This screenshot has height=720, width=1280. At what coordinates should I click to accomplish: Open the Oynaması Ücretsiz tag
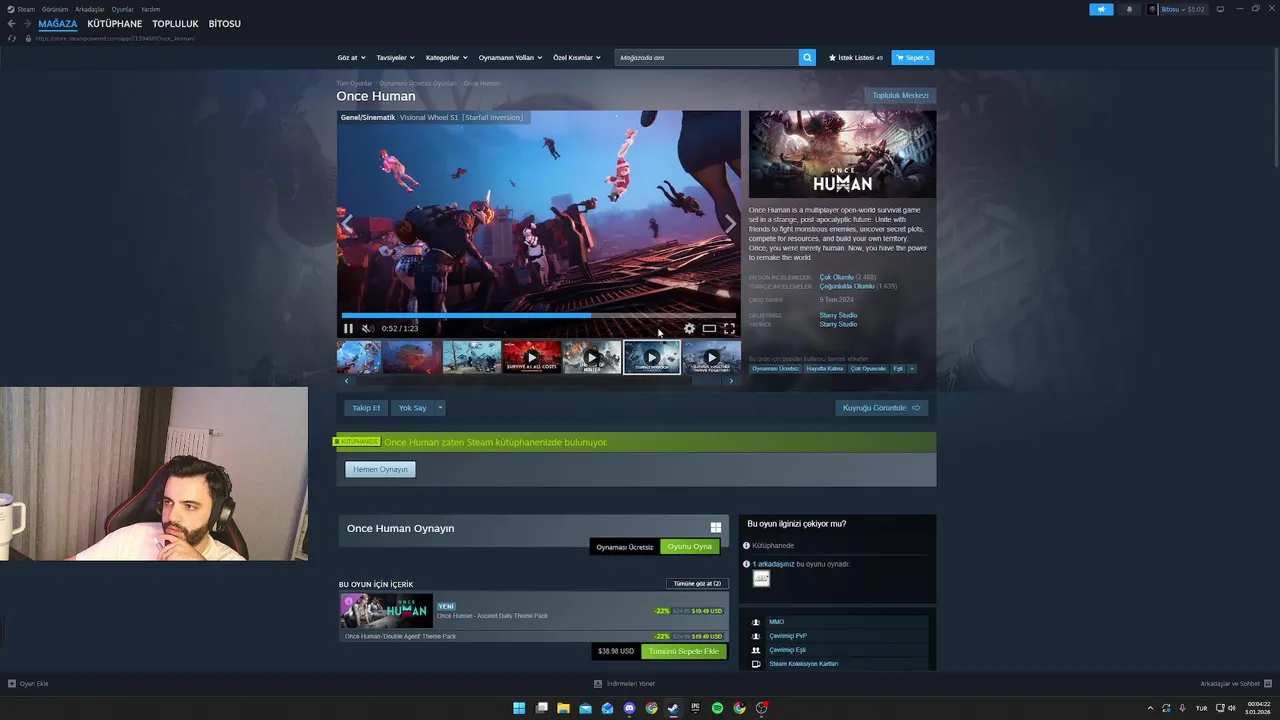tap(776, 368)
